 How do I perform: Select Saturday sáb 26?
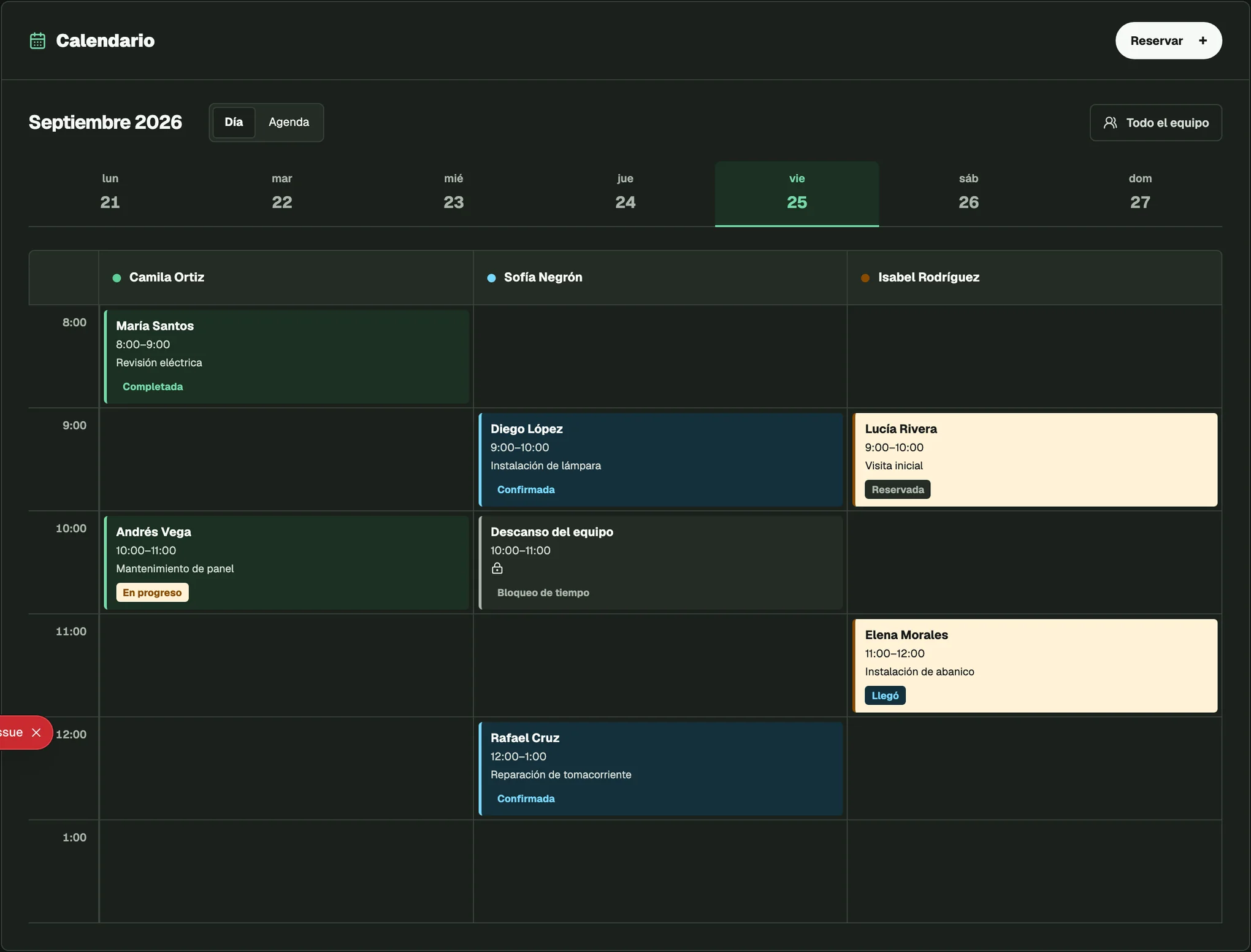point(968,194)
